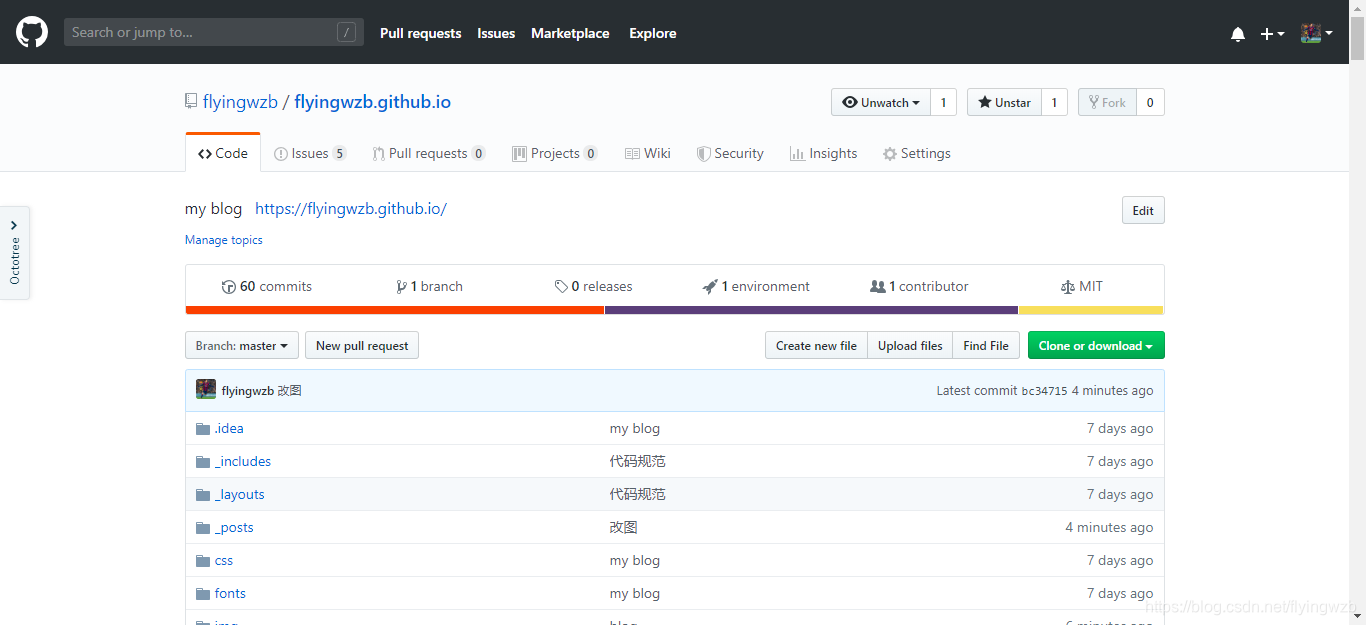The image size is (1366, 625).
Task: Open the Branch: master dropdown
Action: [242, 345]
